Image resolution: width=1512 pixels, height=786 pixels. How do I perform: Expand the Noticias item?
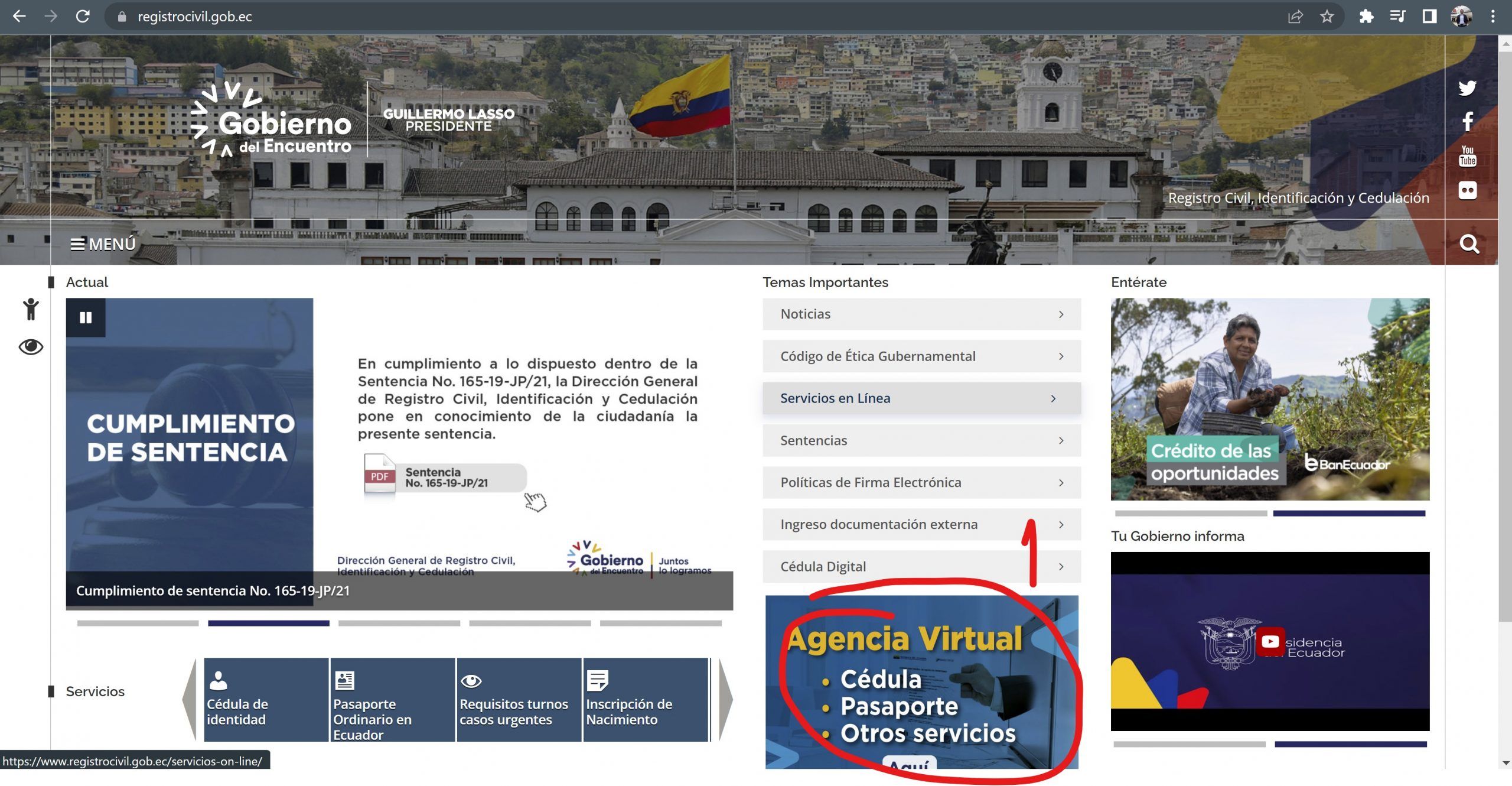pyautogui.click(x=921, y=314)
